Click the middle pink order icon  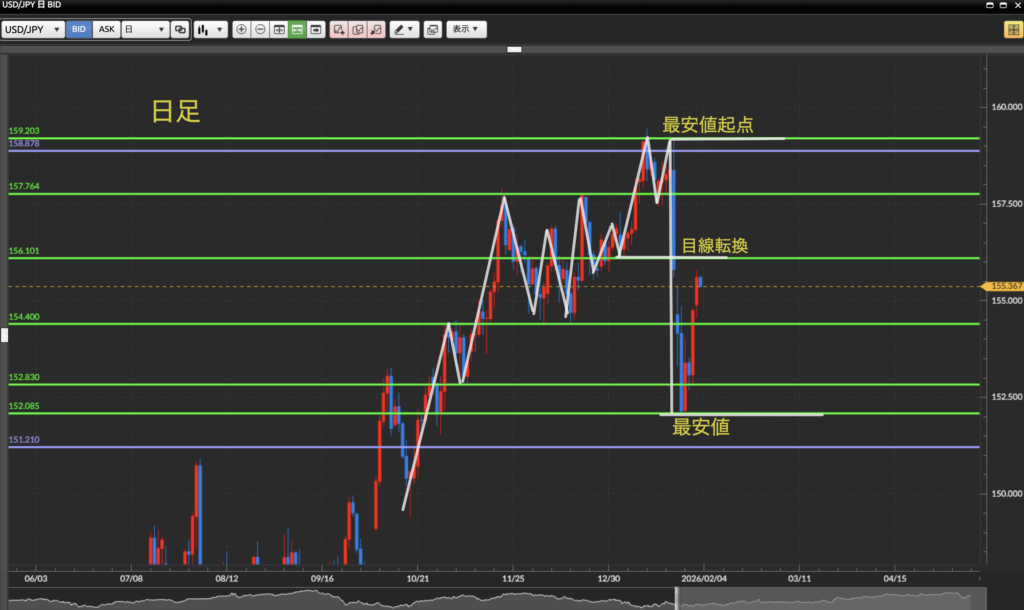(x=357, y=30)
